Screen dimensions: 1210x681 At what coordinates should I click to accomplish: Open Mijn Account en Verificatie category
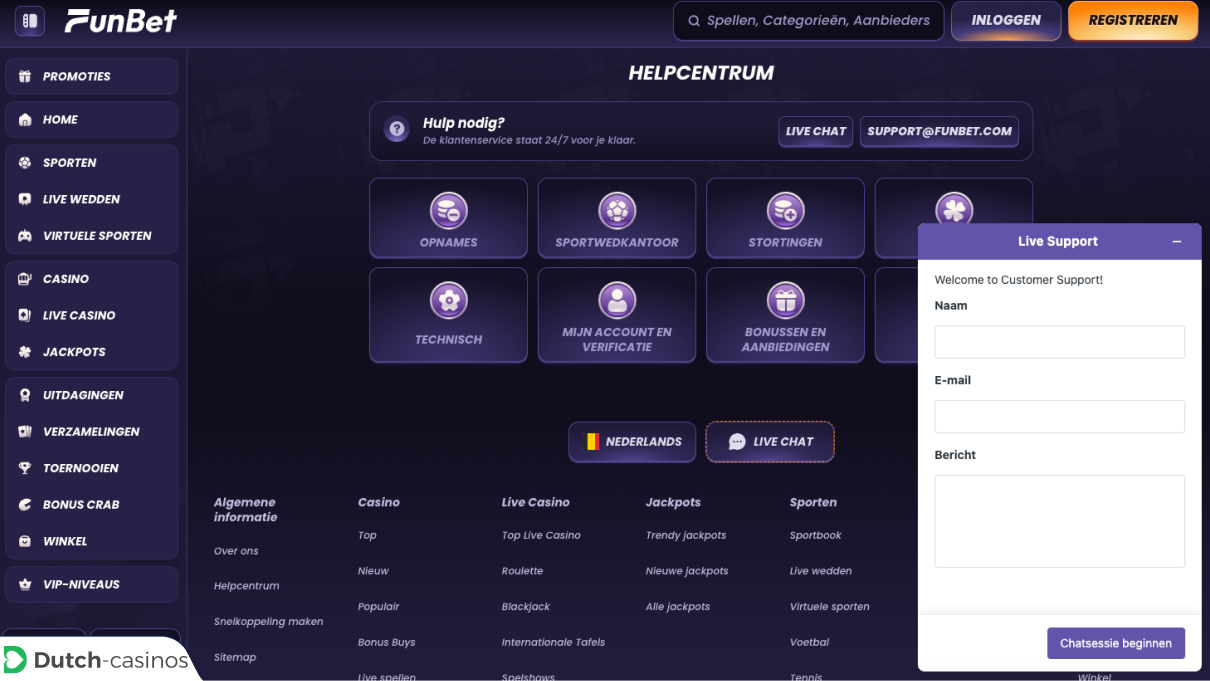point(617,315)
